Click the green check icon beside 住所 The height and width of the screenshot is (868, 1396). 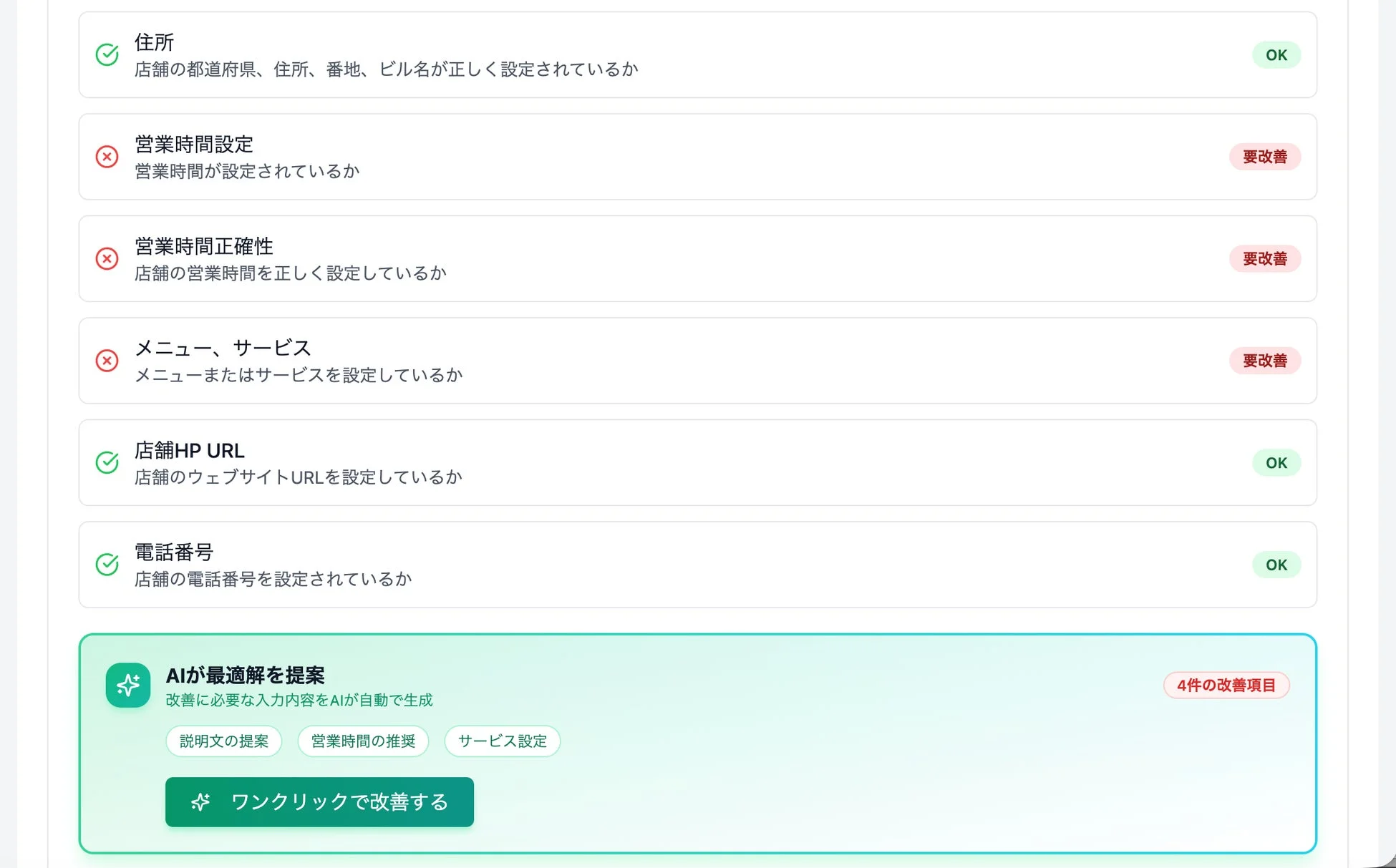[107, 54]
